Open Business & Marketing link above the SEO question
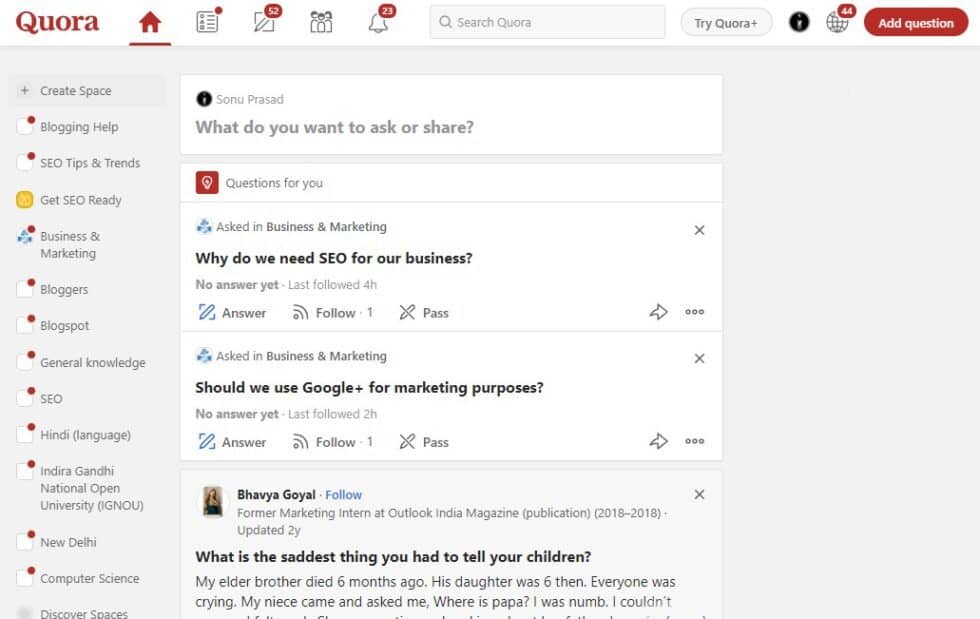This screenshot has height=619, width=980. click(x=326, y=227)
